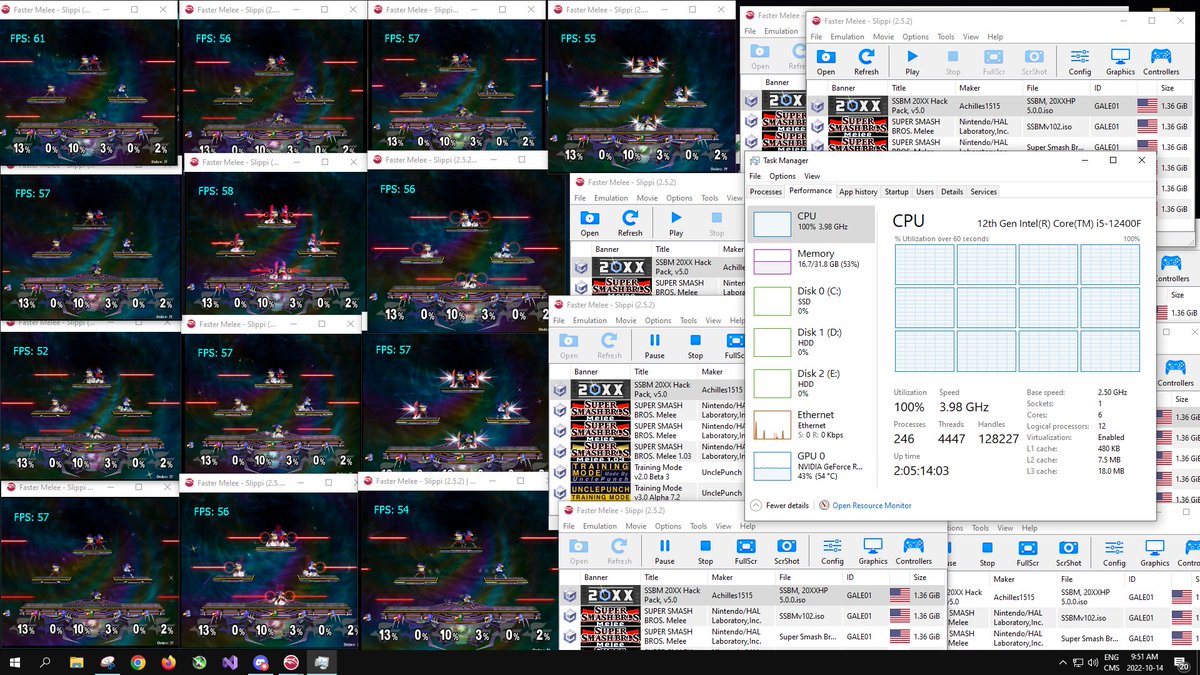Screen dimensions: 1200x675
Task: Open Graphics in the bottom-center Slippi window
Action: (873, 552)
